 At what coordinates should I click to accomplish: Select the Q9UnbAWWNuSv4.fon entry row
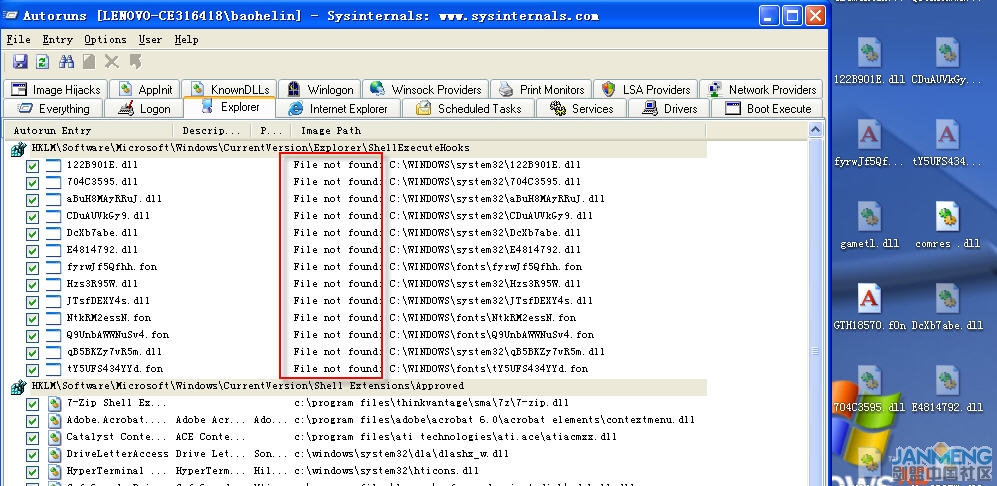click(x=356, y=335)
